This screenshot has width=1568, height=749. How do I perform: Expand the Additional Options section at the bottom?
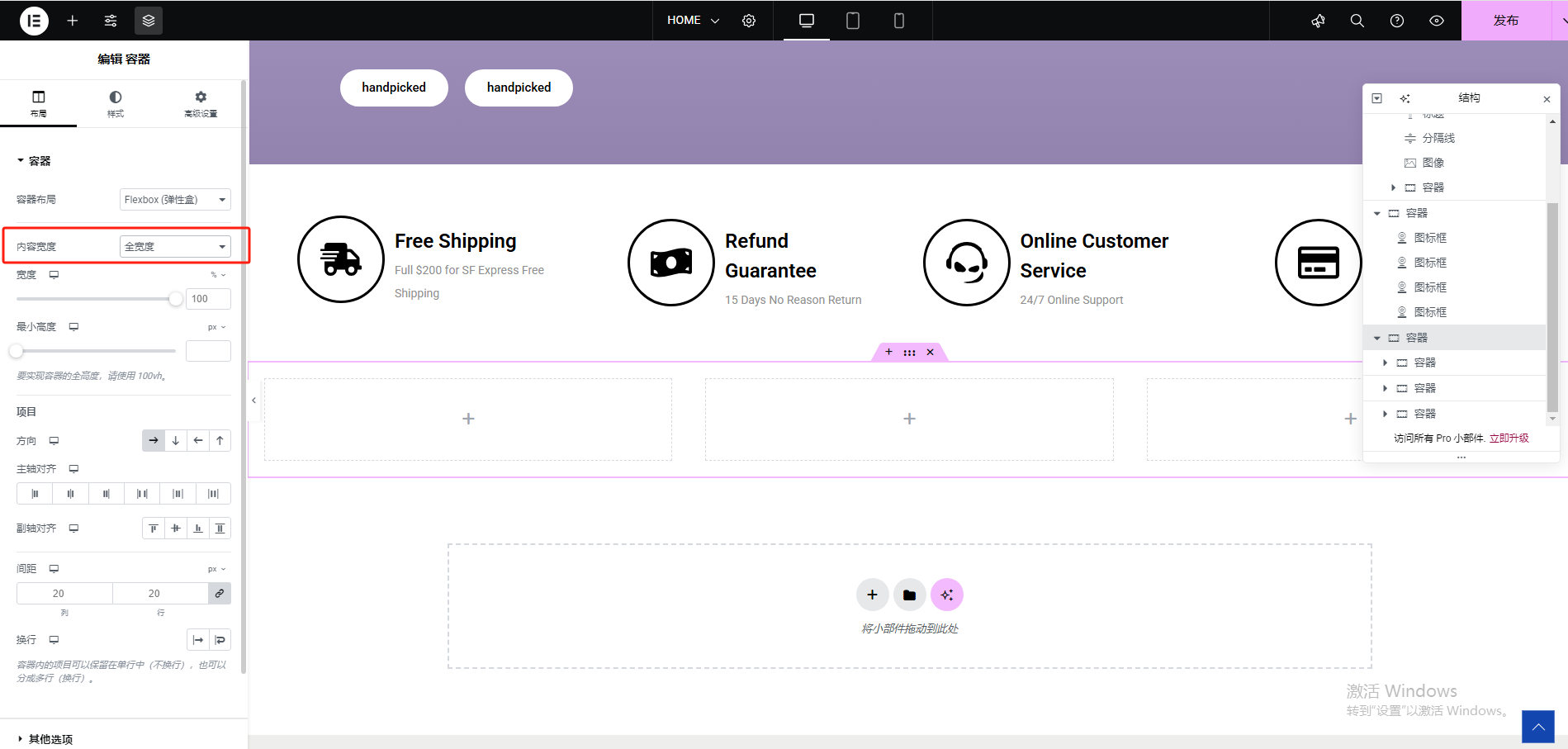coord(50,739)
